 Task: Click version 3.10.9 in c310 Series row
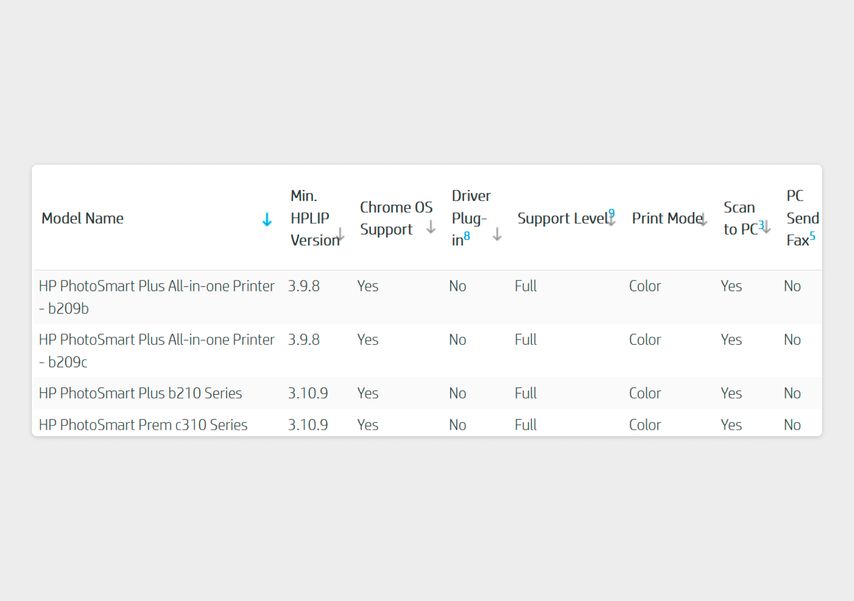[308, 425]
